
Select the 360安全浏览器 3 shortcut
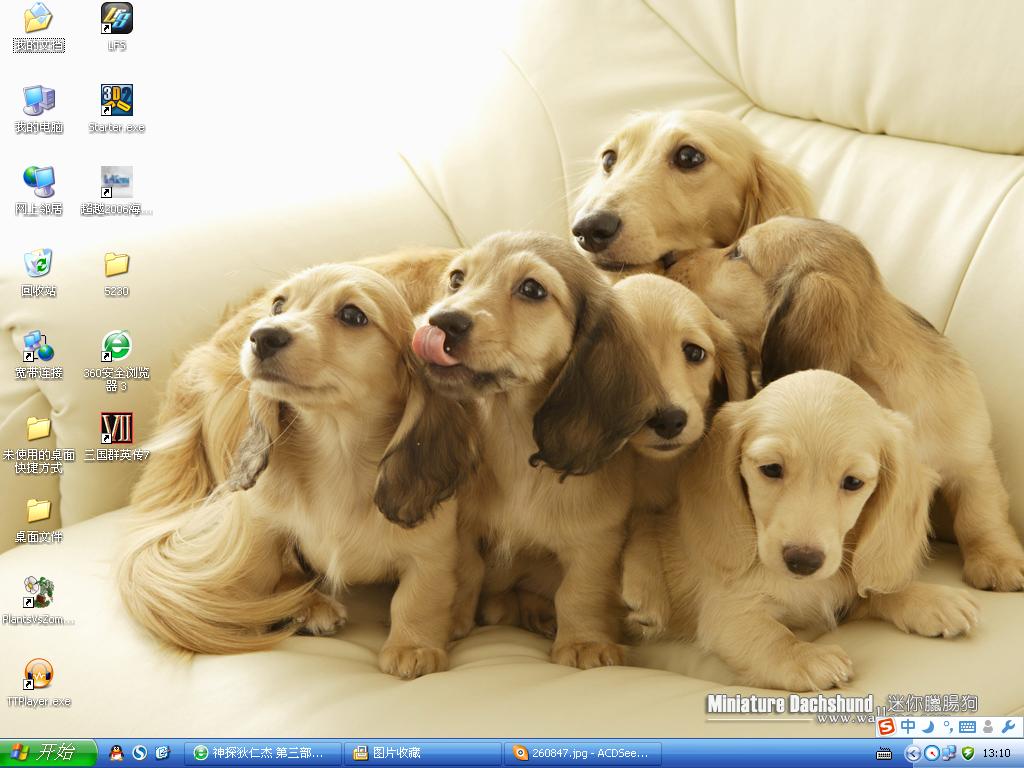pyautogui.click(x=116, y=360)
